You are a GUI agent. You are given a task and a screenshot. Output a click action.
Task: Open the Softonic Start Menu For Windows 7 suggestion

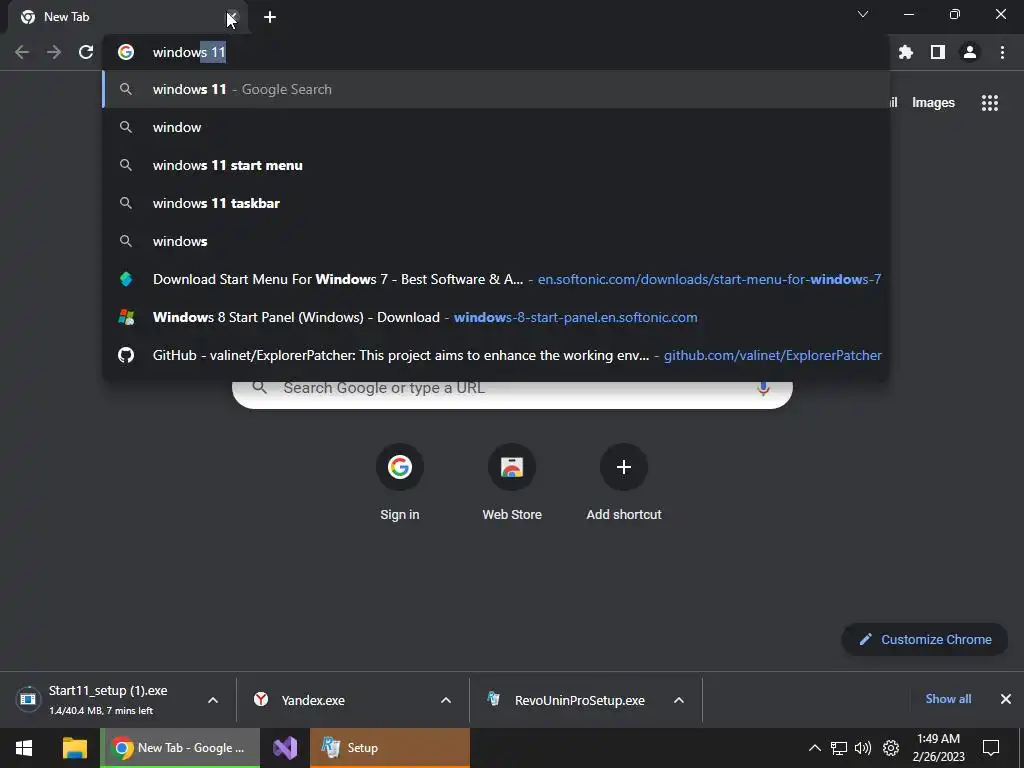click(496, 279)
